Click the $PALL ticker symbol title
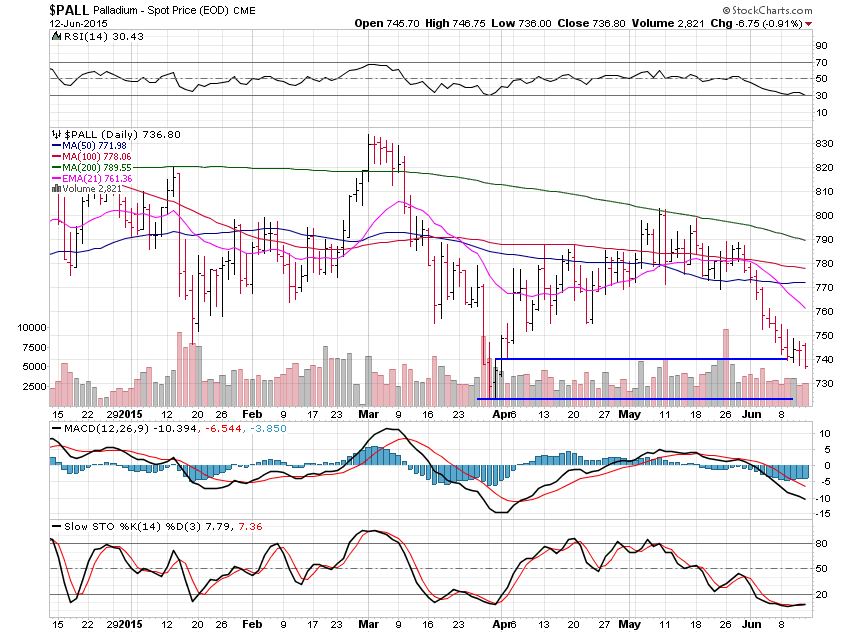The width and height of the screenshot is (850, 633). (x=69, y=10)
